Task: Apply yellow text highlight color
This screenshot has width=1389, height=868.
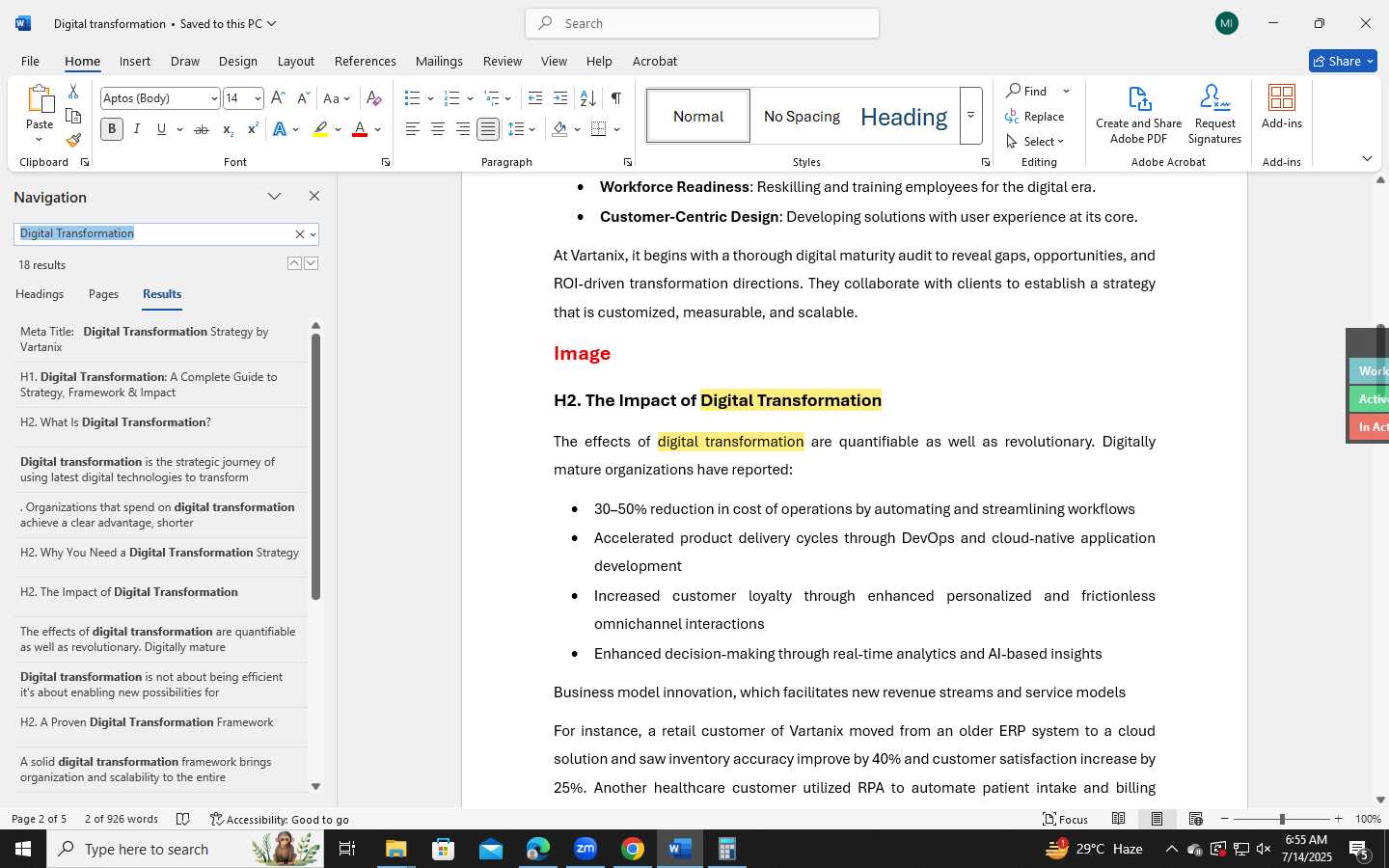Action: click(320, 129)
